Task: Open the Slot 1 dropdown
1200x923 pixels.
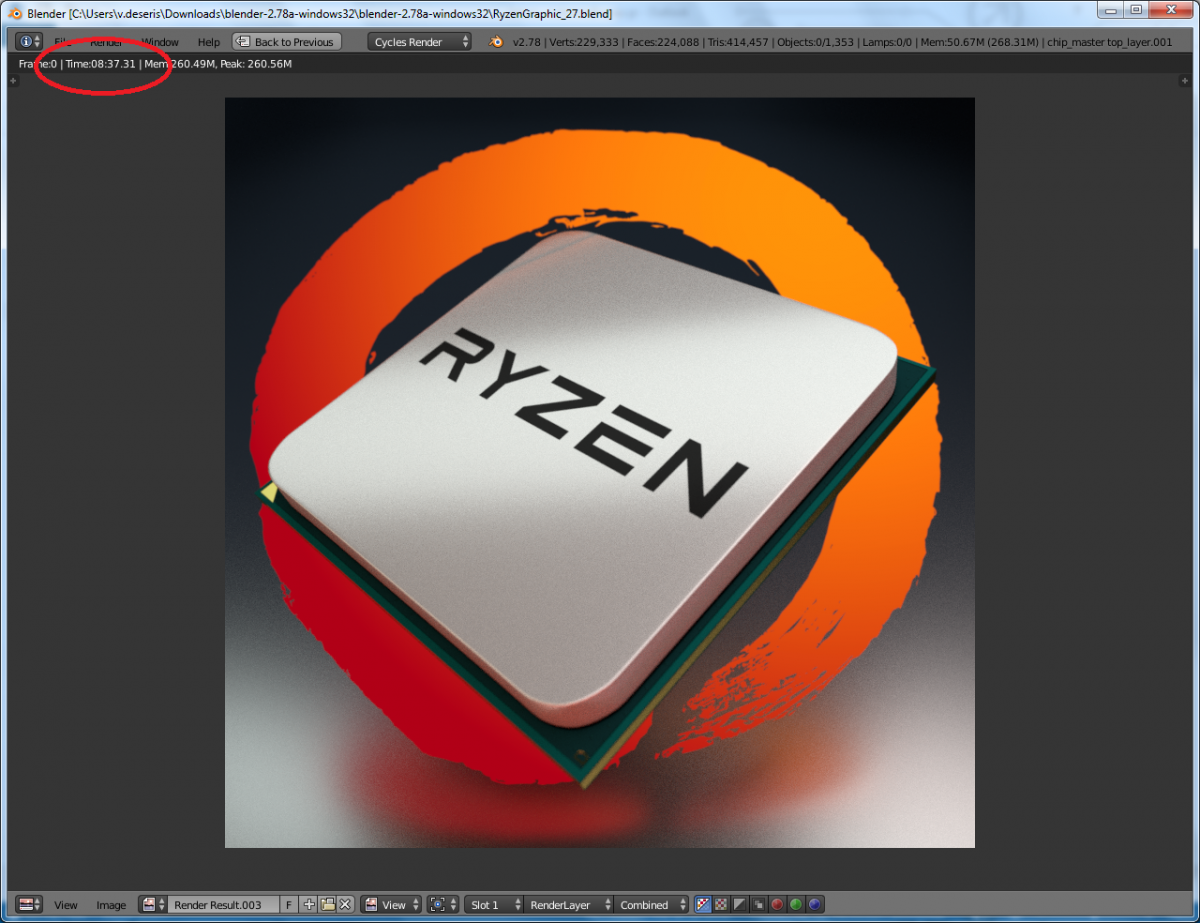Action: click(x=494, y=904)
